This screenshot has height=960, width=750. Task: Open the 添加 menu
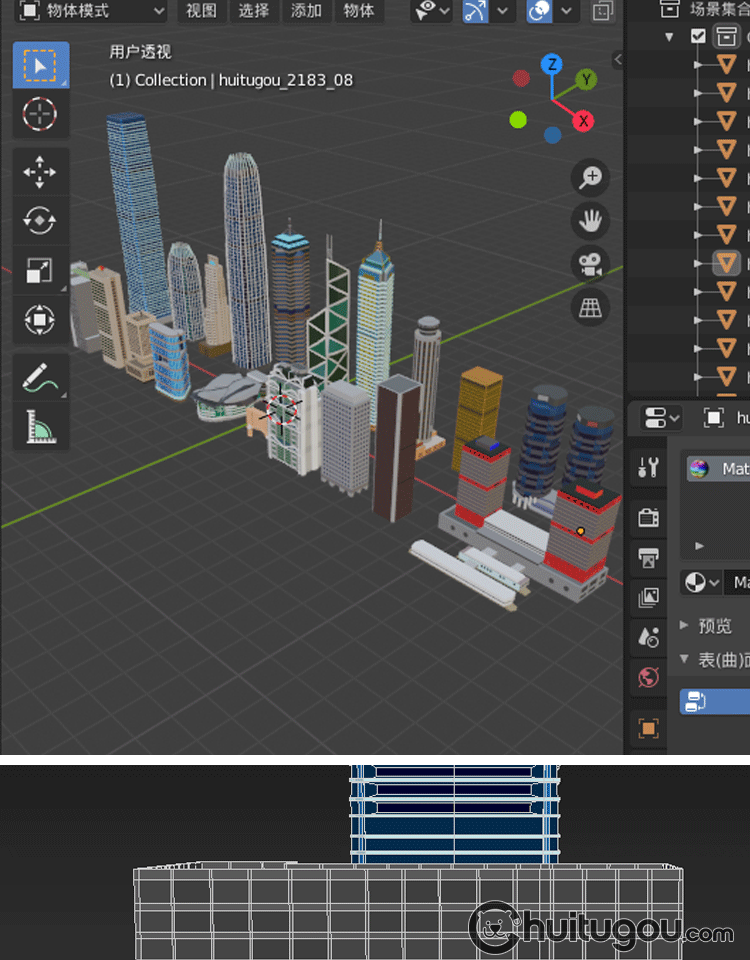306,11
